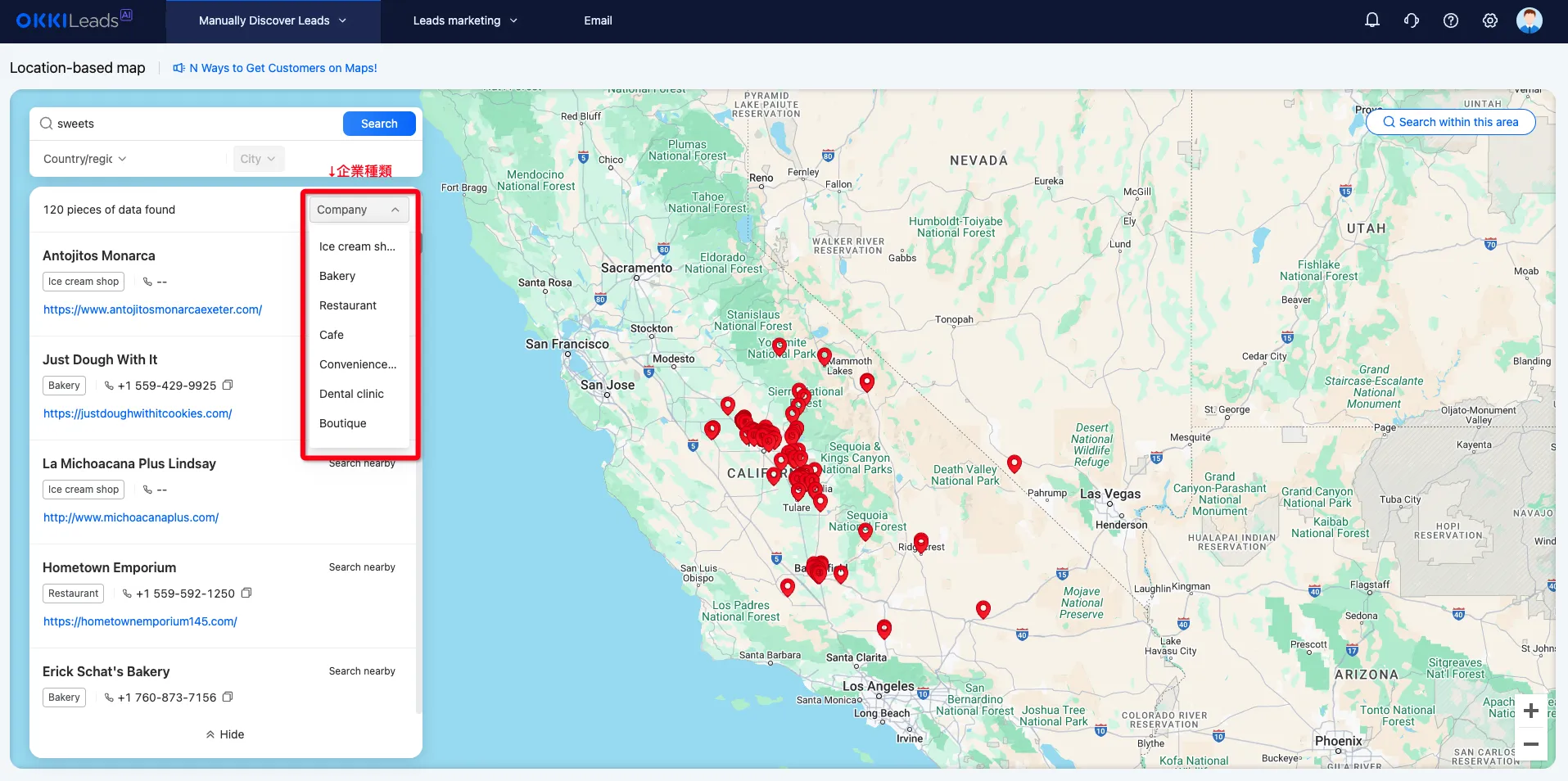Select La Michoacana Plus Lindsay result title
The width and height of the screenshot is (1568, 781).
[129, 463]
